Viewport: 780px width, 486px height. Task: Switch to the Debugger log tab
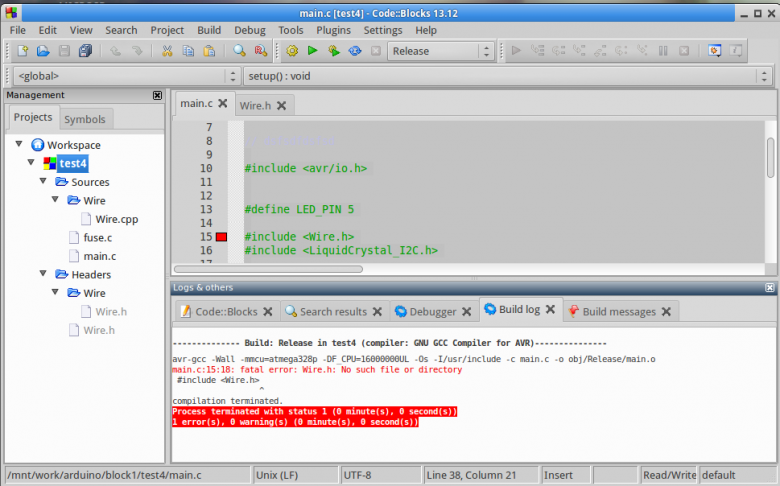(433, 312)
